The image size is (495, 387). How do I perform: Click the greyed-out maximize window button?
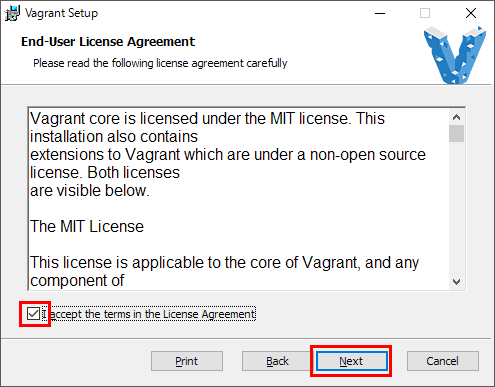click(425, 13)
